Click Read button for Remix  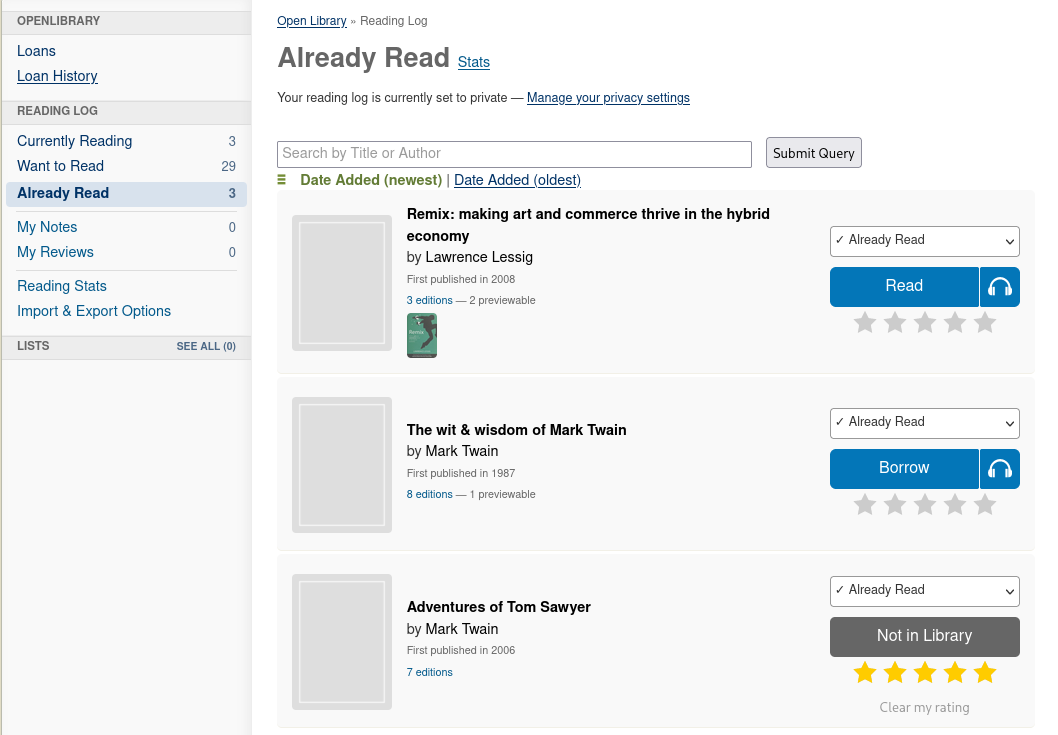904,287
